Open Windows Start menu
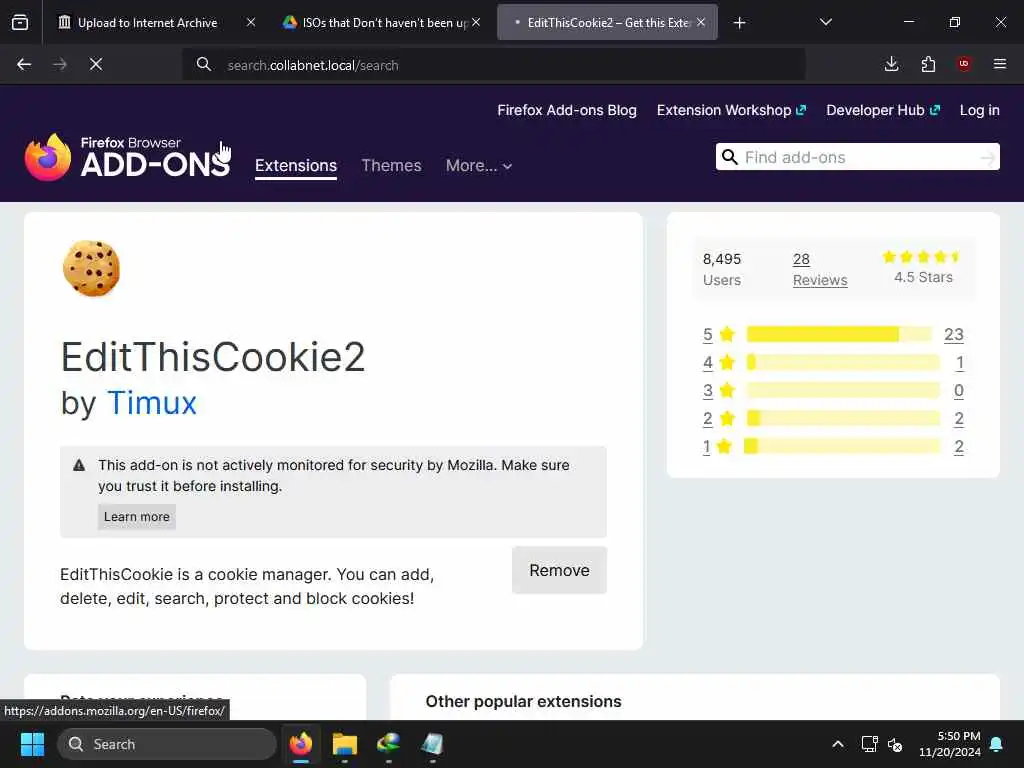 coord(32,744)
